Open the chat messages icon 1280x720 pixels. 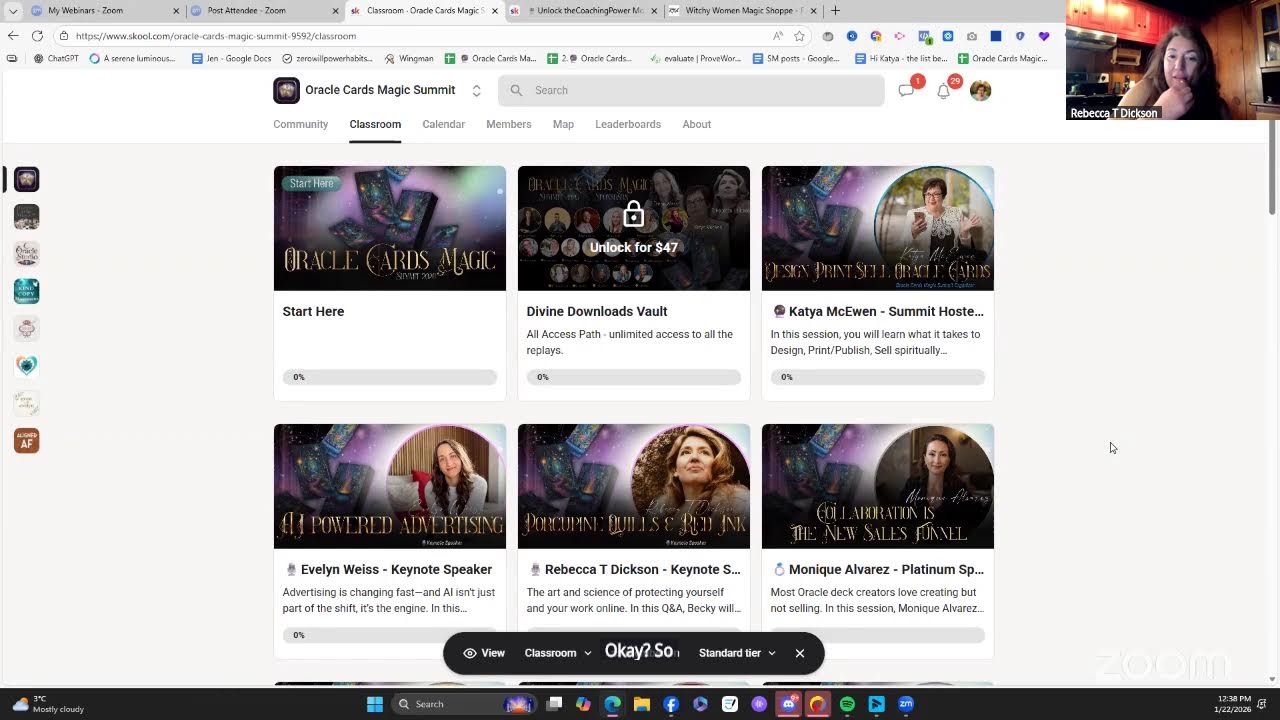click(x=906, y=90)
